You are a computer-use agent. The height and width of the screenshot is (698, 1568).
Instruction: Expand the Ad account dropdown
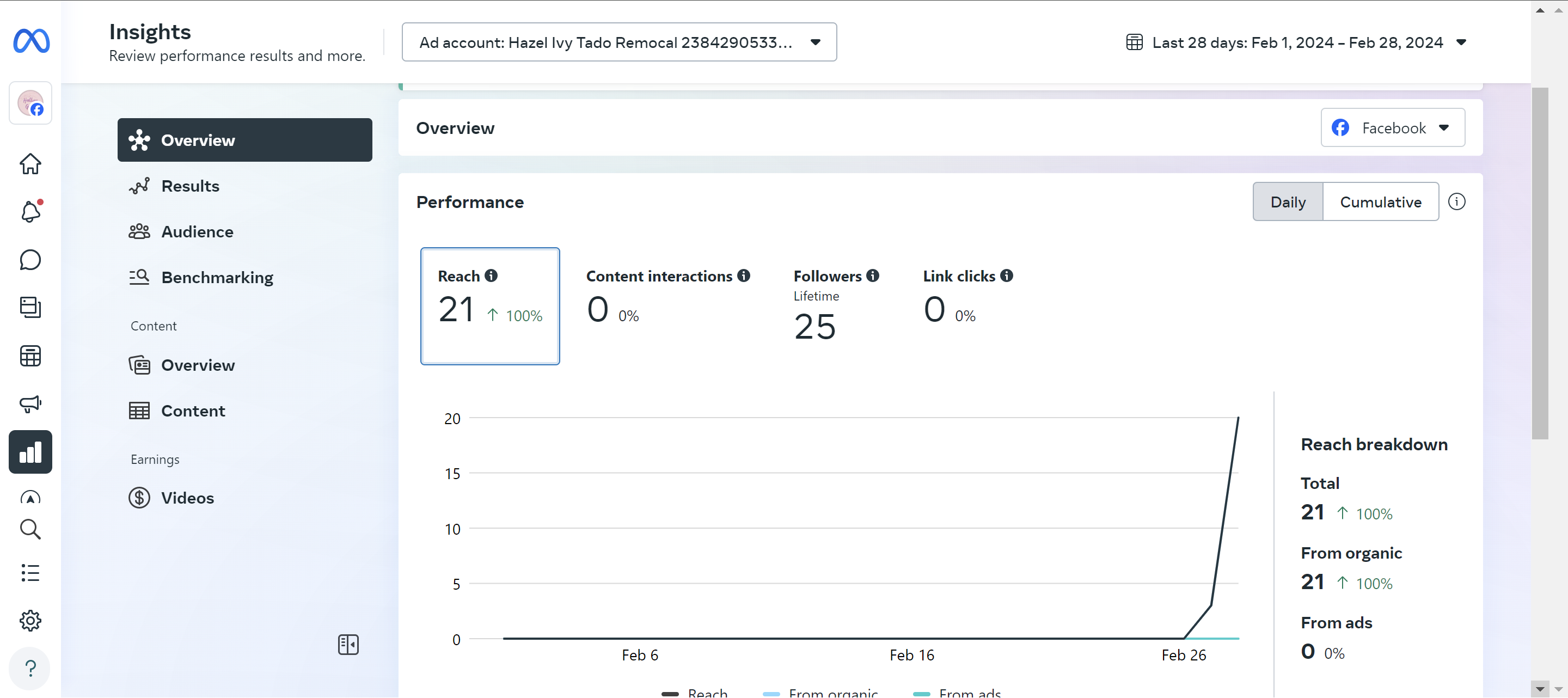click(619, 42)
